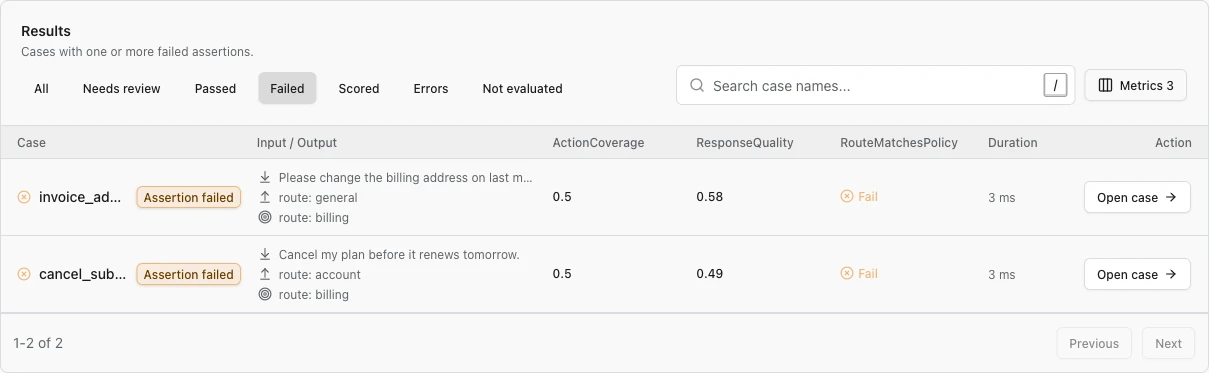The image size is (1209, 373).
Task: Click Assertion failed badge on invoice_ad row
Action: (189, 198)
